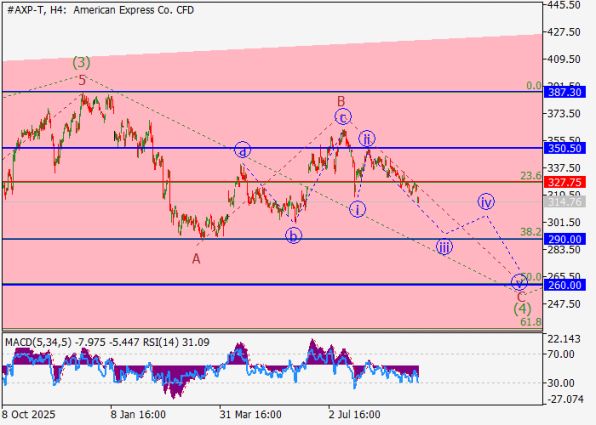
Task: Click the 373.50 price axis label
Action: pos(565,114)
